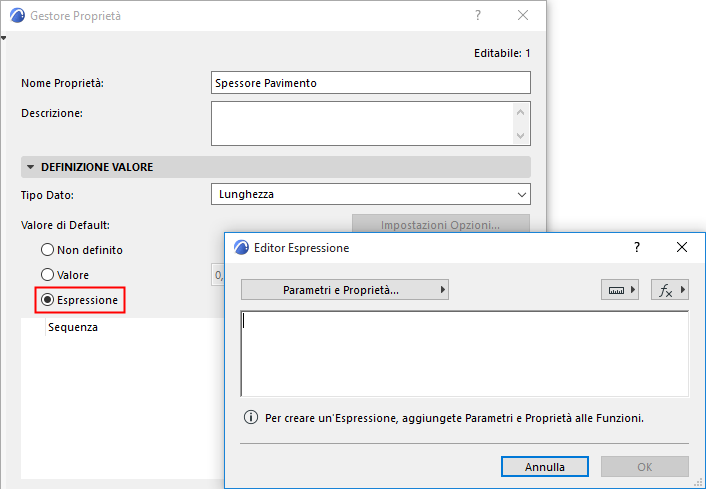The width and height of the screenshot is (706, 489).
Task: Click the help question mark in Gestore Proprietà
Action: coord(478,16)
